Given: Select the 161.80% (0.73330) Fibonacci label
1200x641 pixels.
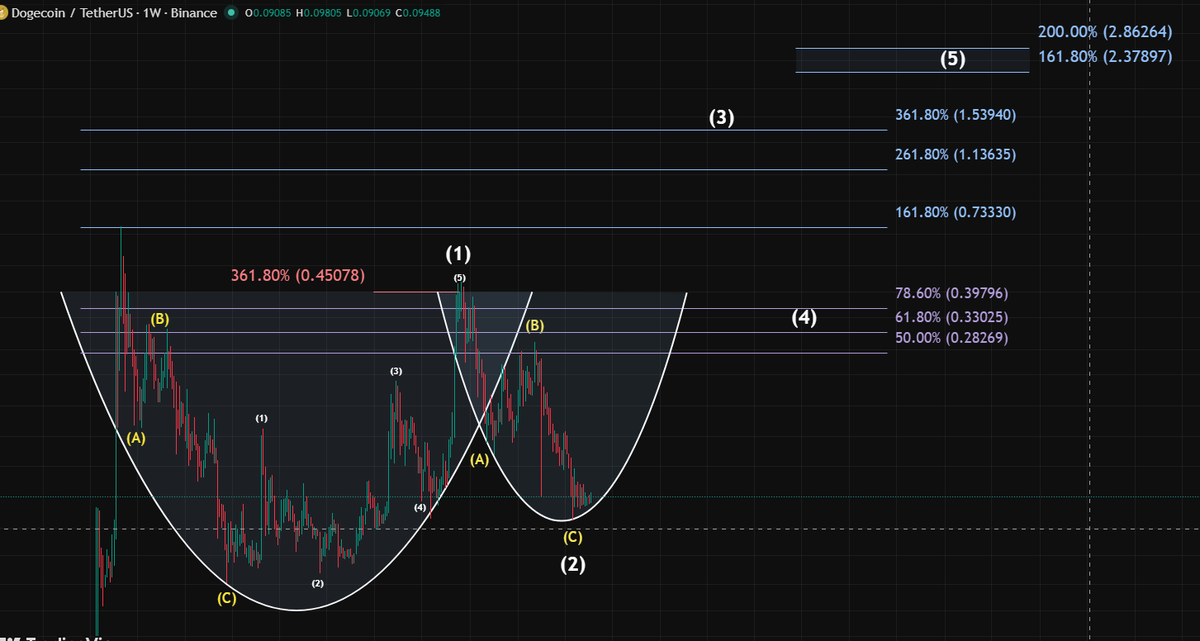Looking at the screenshot, I should tap(955, 212).
